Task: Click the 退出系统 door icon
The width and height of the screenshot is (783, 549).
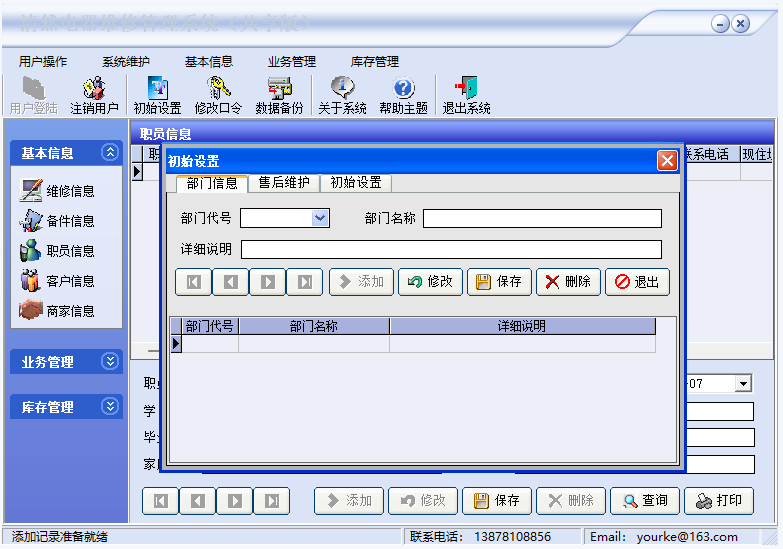Action: 466,95
